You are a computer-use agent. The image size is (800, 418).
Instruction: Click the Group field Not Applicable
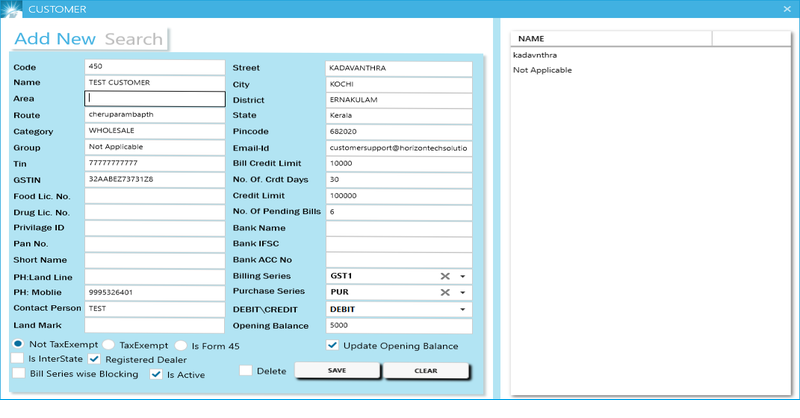(155, 147)
